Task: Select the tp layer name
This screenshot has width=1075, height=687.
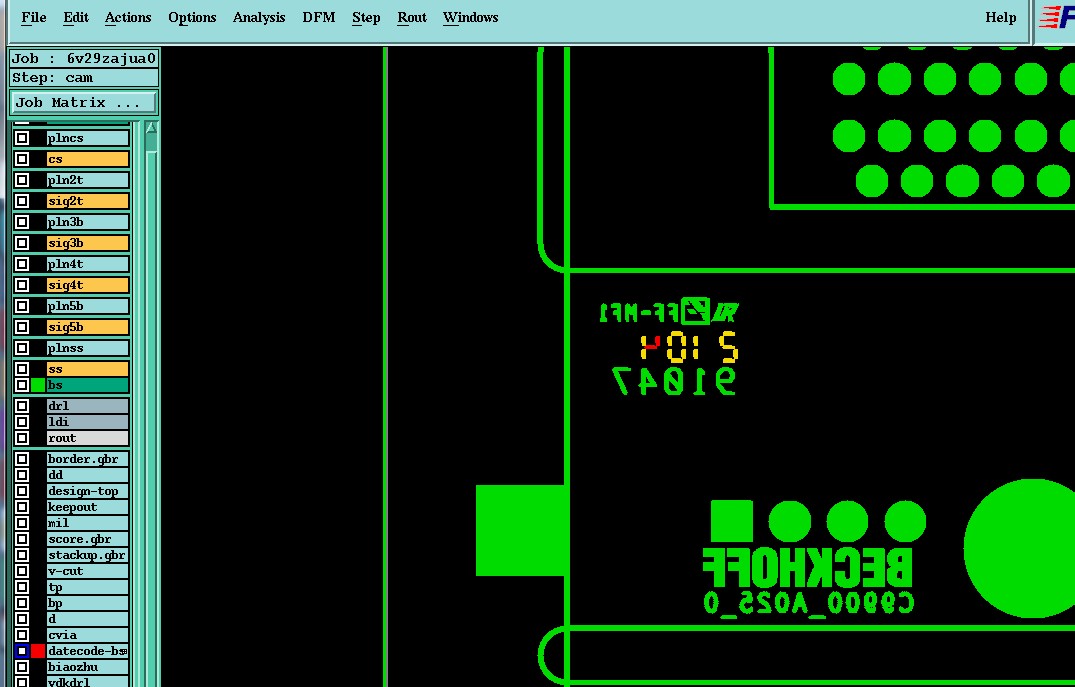Action: [88, 587]
